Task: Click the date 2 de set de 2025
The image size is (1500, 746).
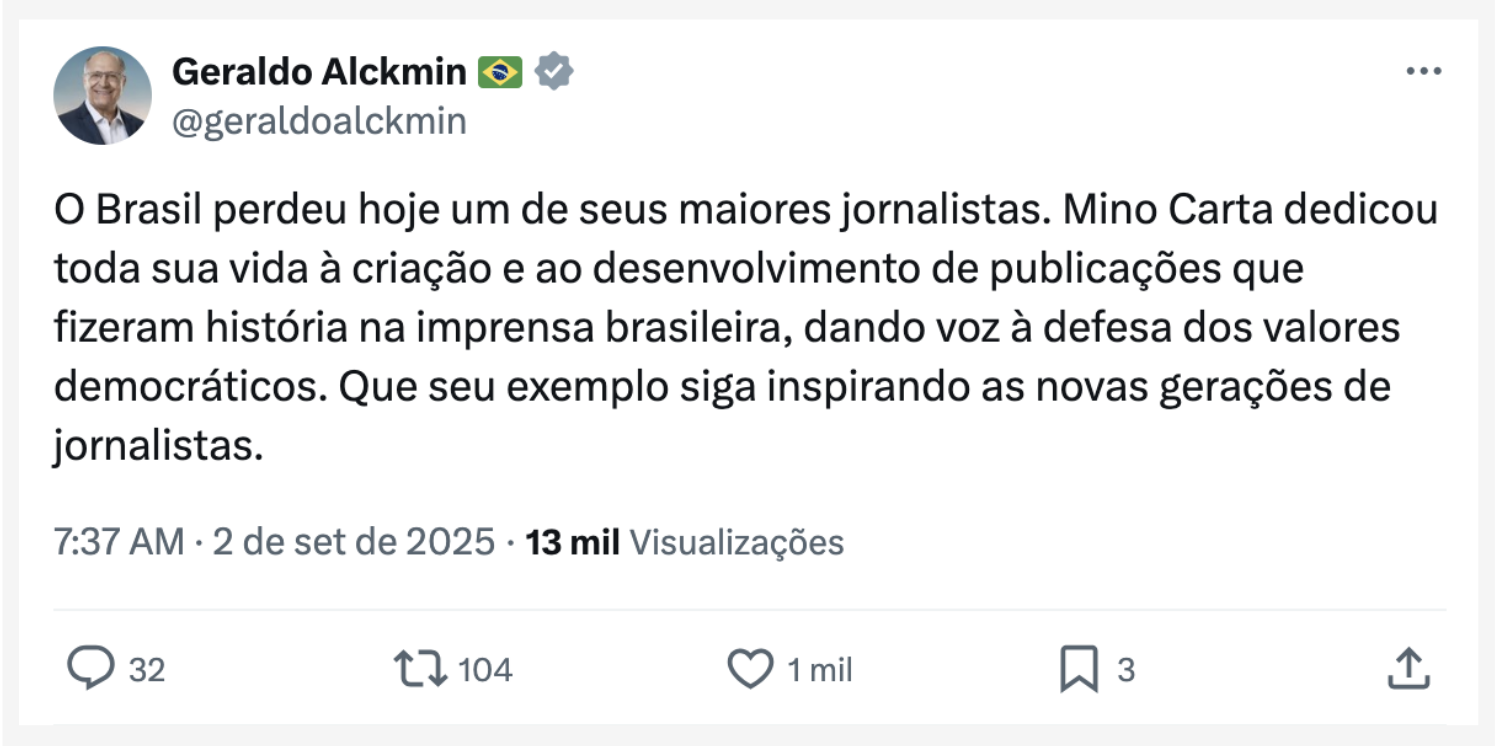Action: (354, 542)
